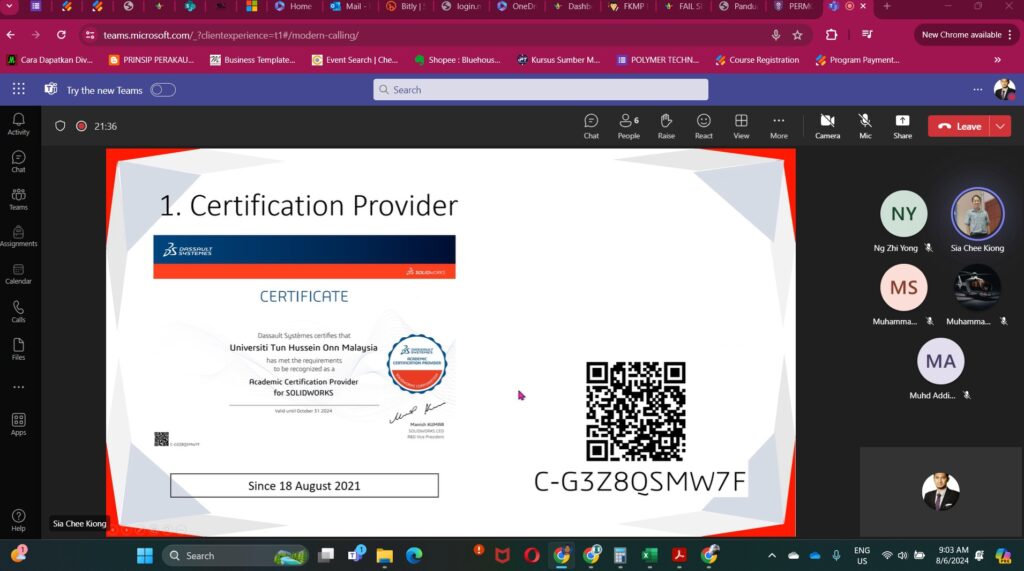Switch to the Bitly tab
The height and width of the screenshot is (571, 1024).
pyautogui.click(x=407, y=6)
